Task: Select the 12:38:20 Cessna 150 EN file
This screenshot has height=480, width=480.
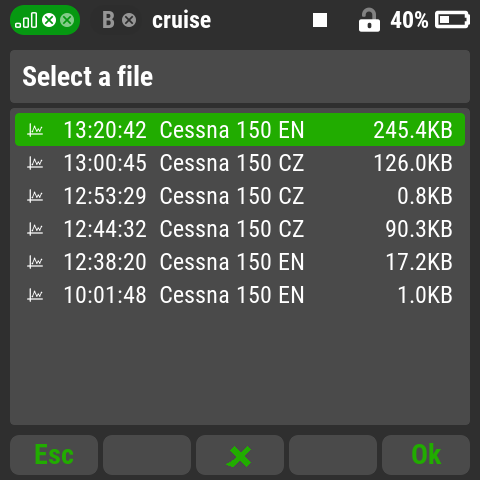Action: click(240, 262)
